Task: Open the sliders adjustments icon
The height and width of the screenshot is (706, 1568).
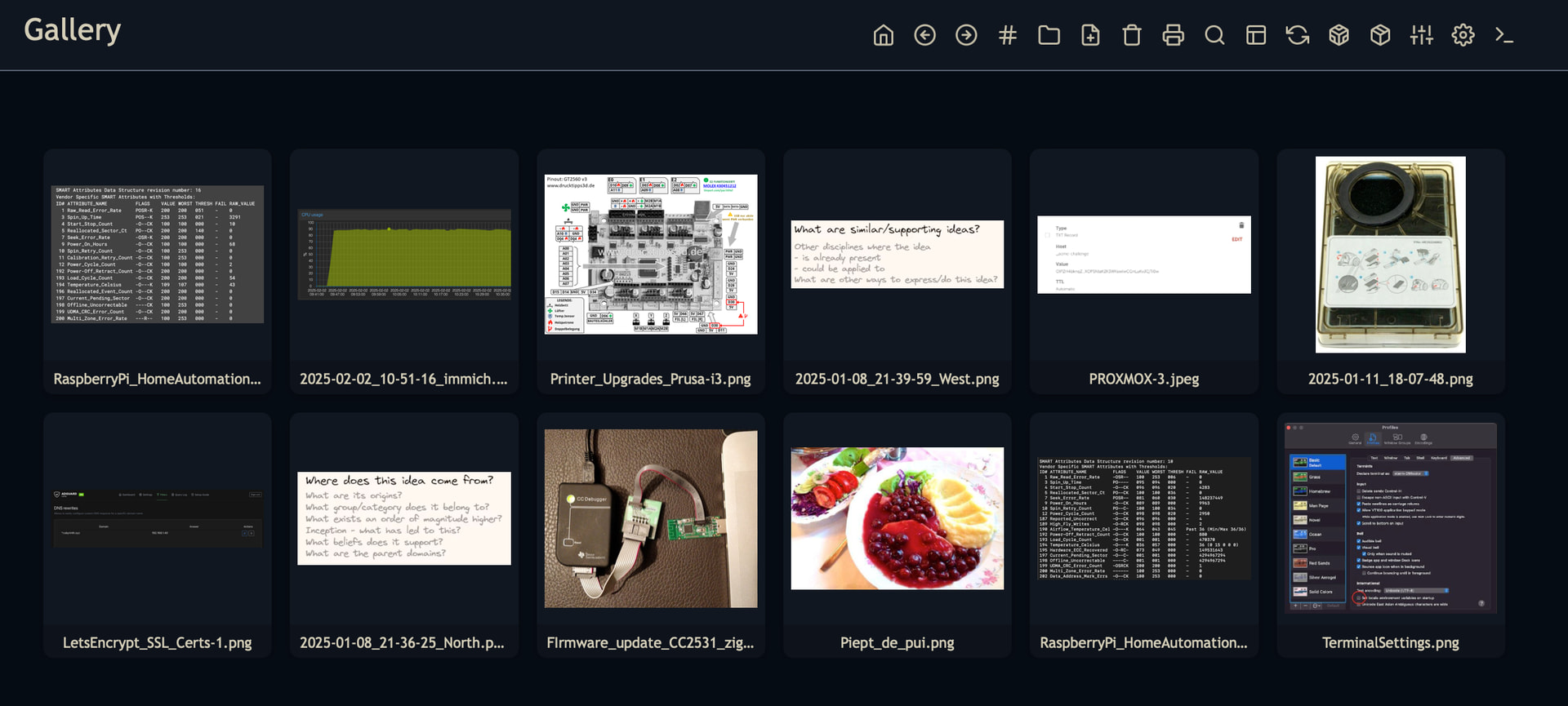Action: [x=1421, y=35]
